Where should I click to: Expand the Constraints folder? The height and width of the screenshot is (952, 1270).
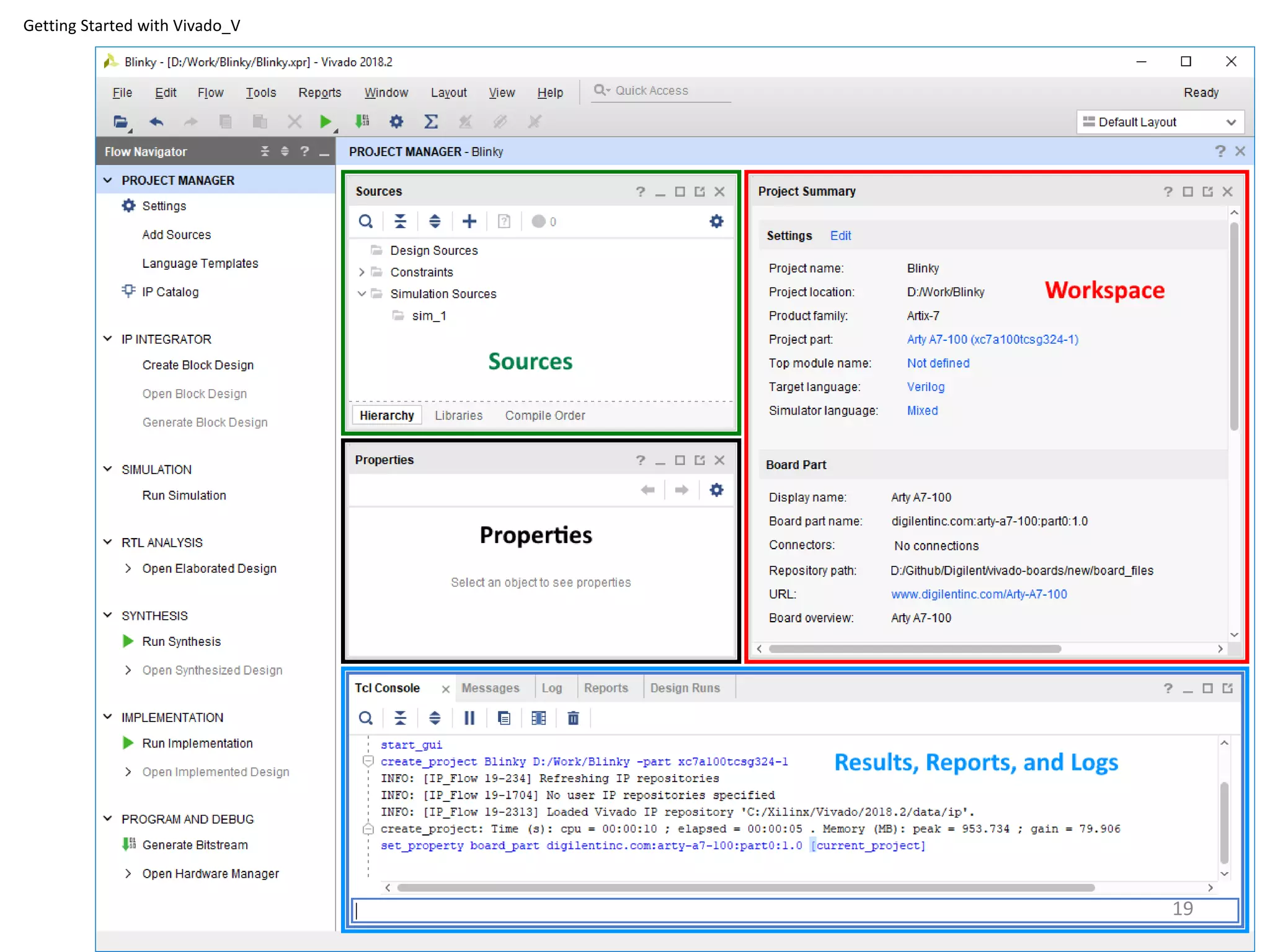click(x=362, y=272)
